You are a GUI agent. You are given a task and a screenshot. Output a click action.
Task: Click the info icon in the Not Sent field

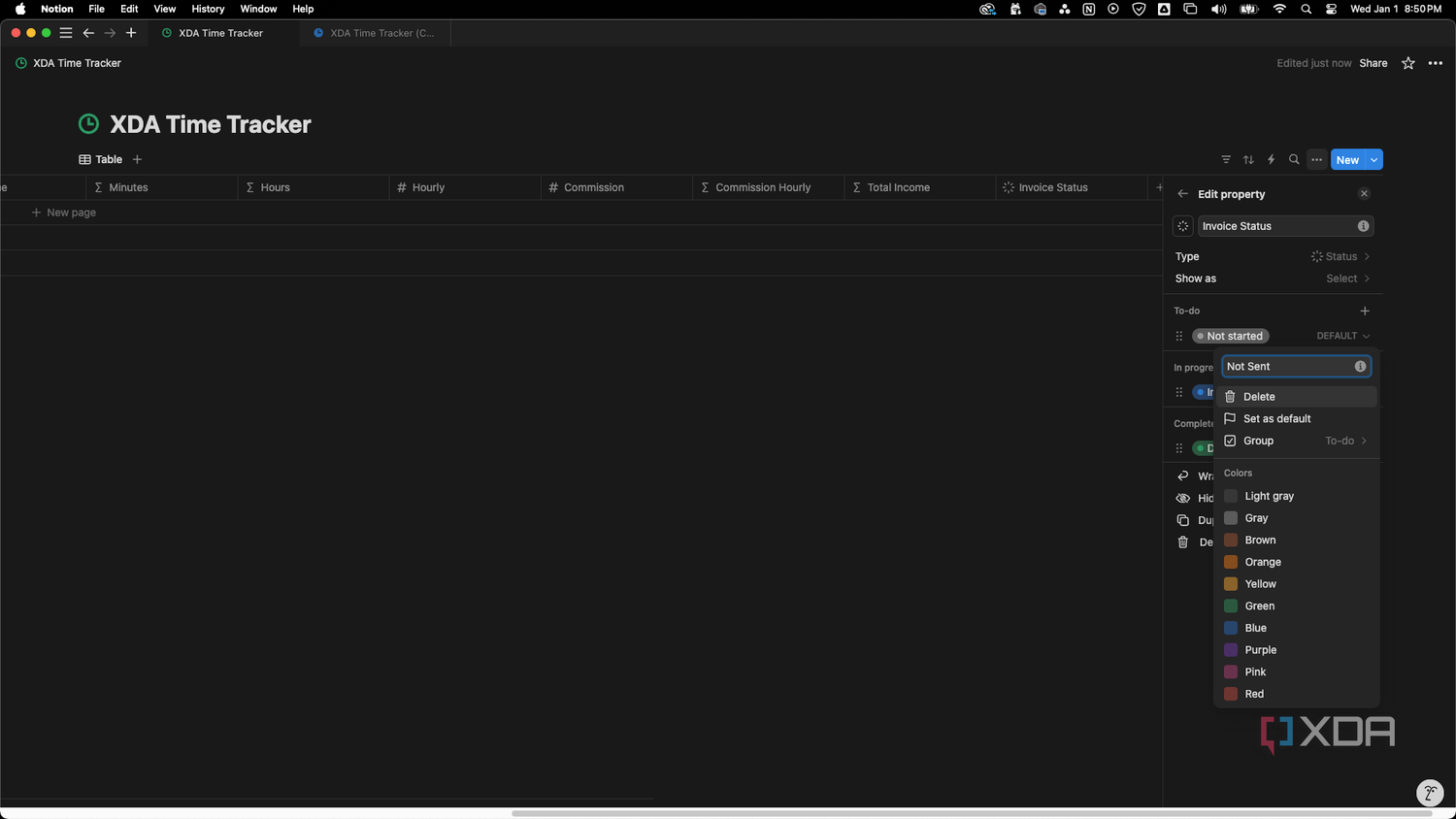coord(1360,367)
